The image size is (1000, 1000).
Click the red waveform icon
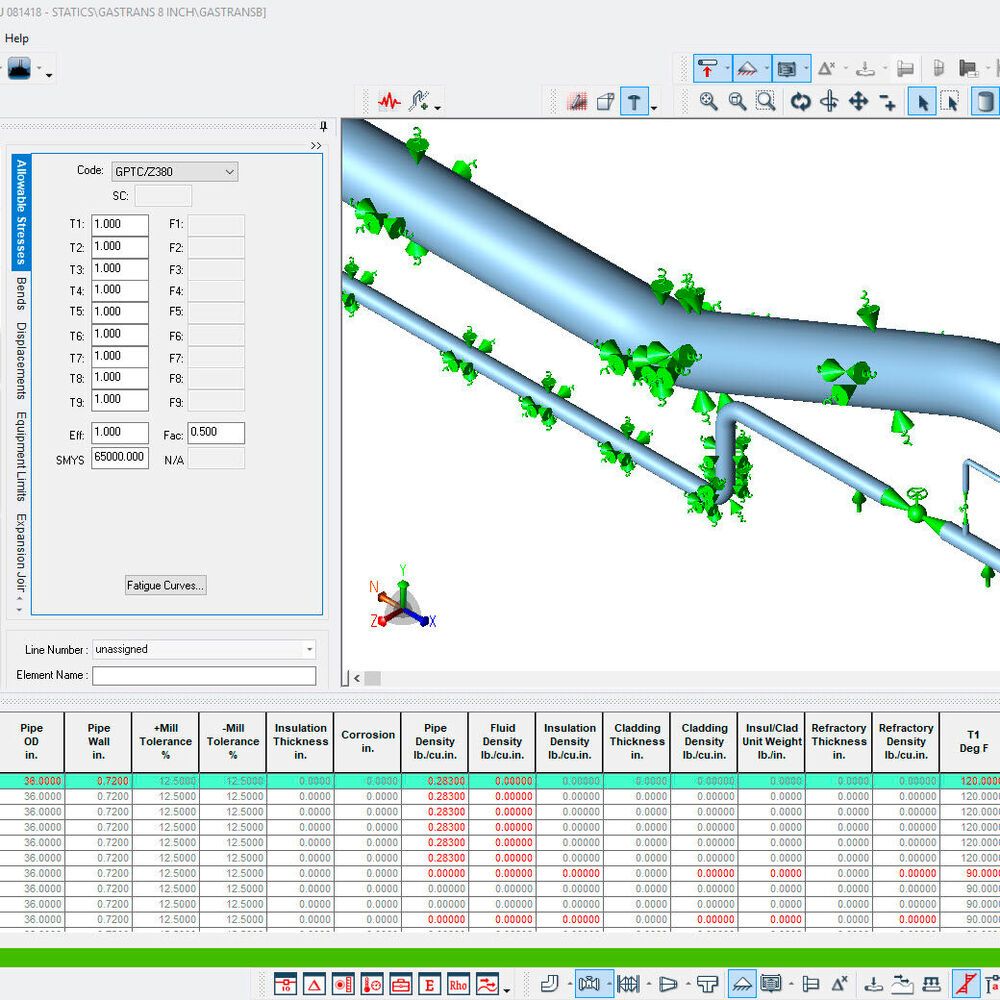click(389, 101)
